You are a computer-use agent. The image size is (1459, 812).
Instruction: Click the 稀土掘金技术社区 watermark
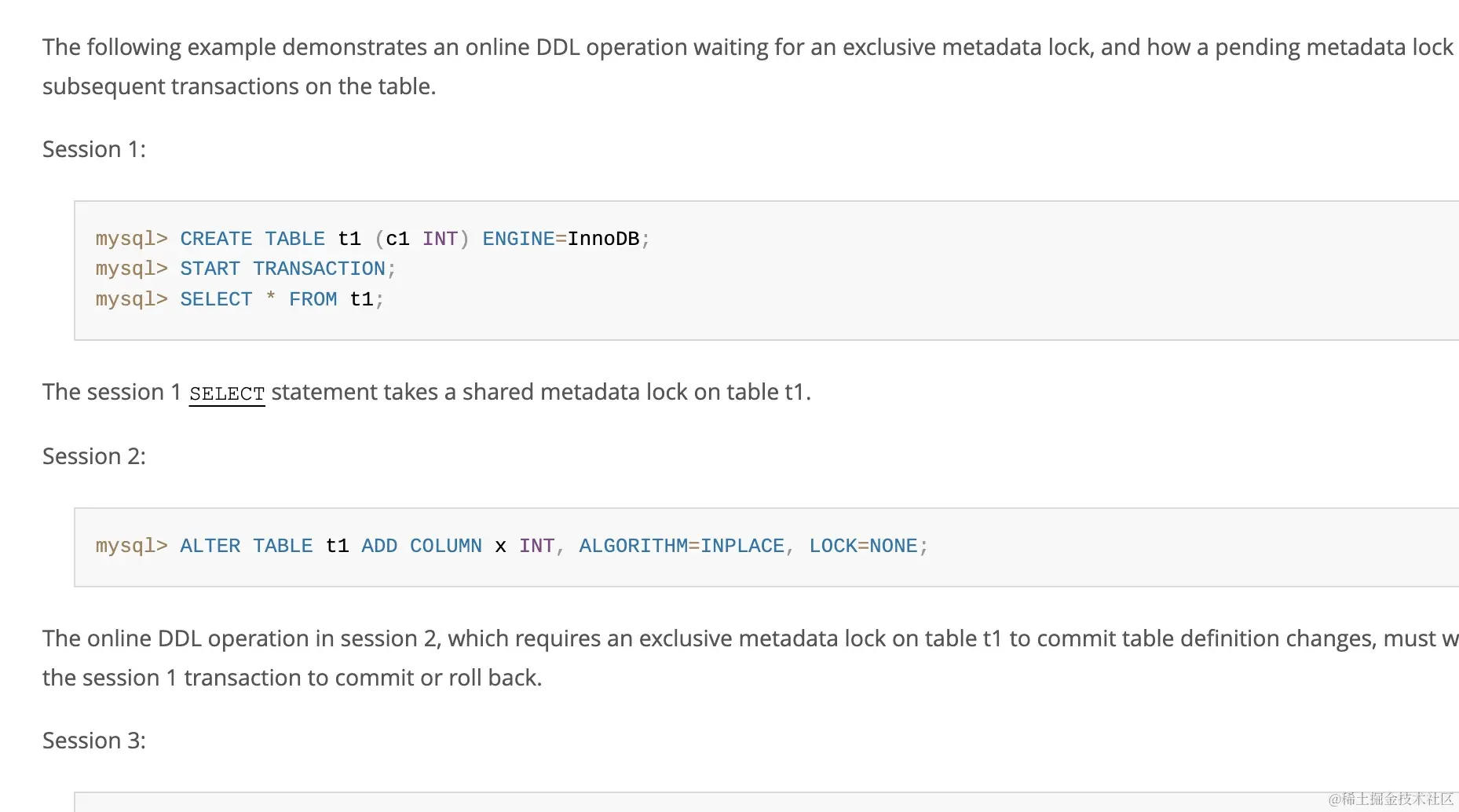[1391, 799]
